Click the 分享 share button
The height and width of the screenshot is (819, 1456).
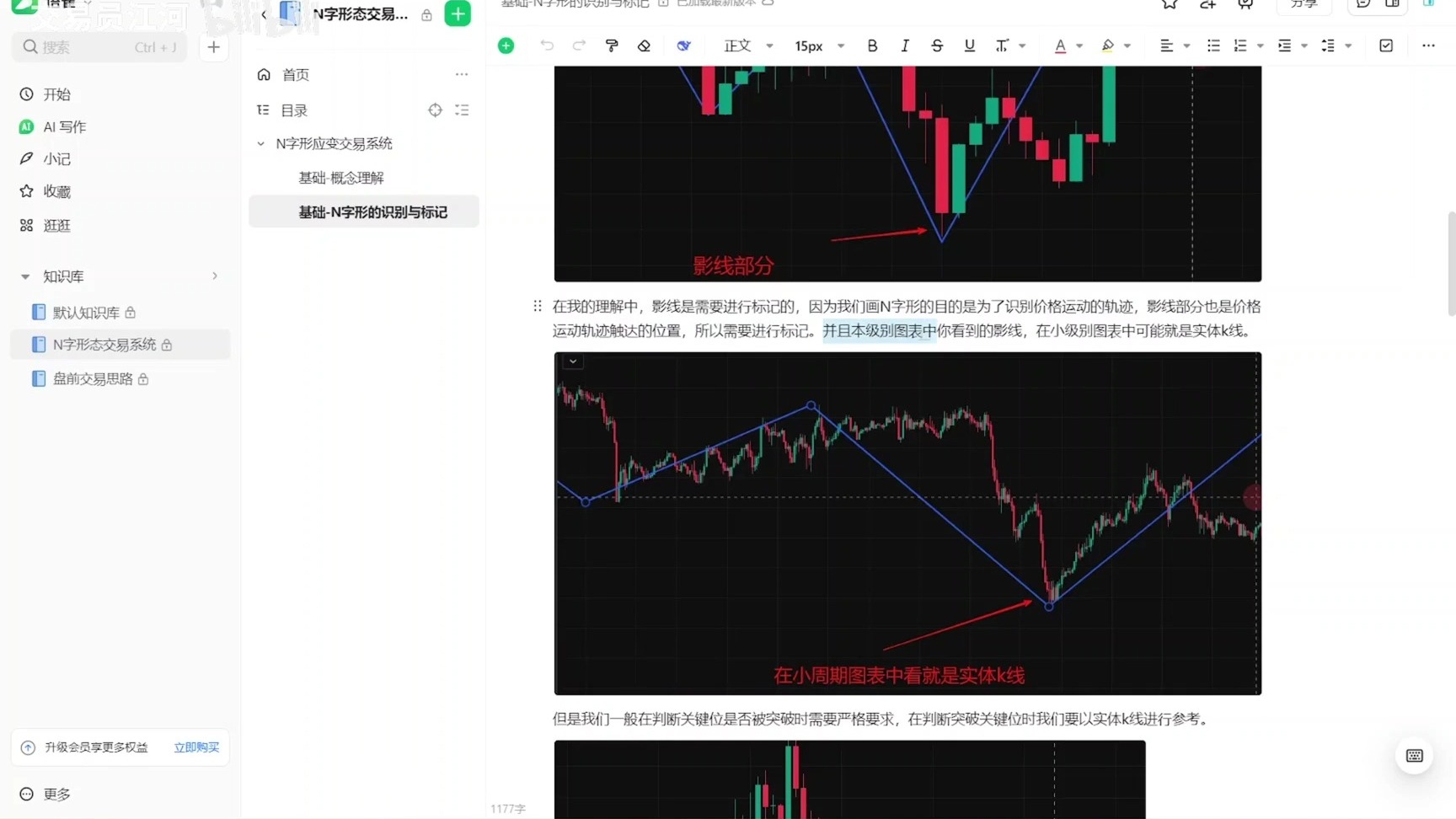(1303, 5)
